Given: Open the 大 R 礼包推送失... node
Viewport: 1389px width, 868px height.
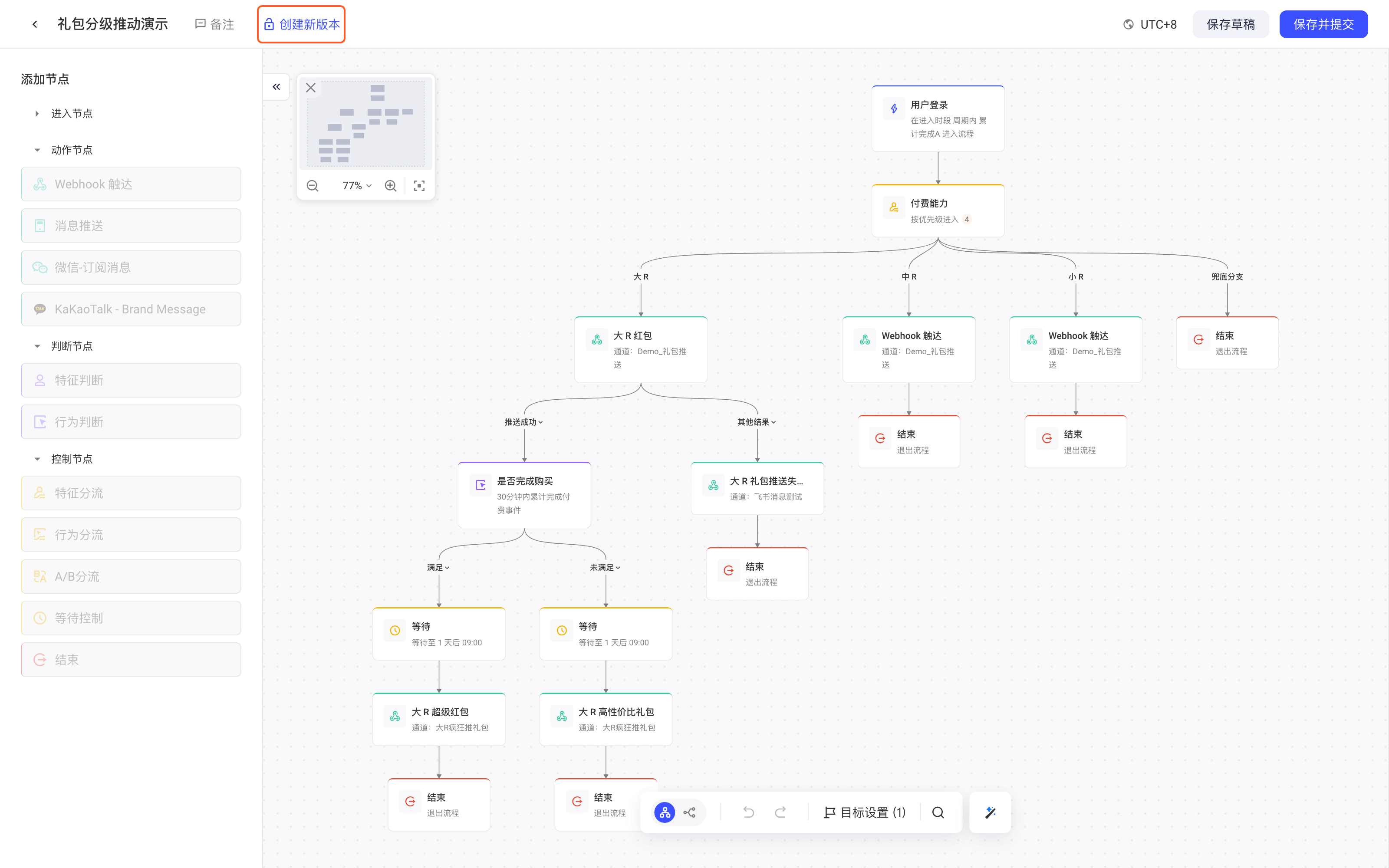Looking at the screenshot, I should [757, 488].
